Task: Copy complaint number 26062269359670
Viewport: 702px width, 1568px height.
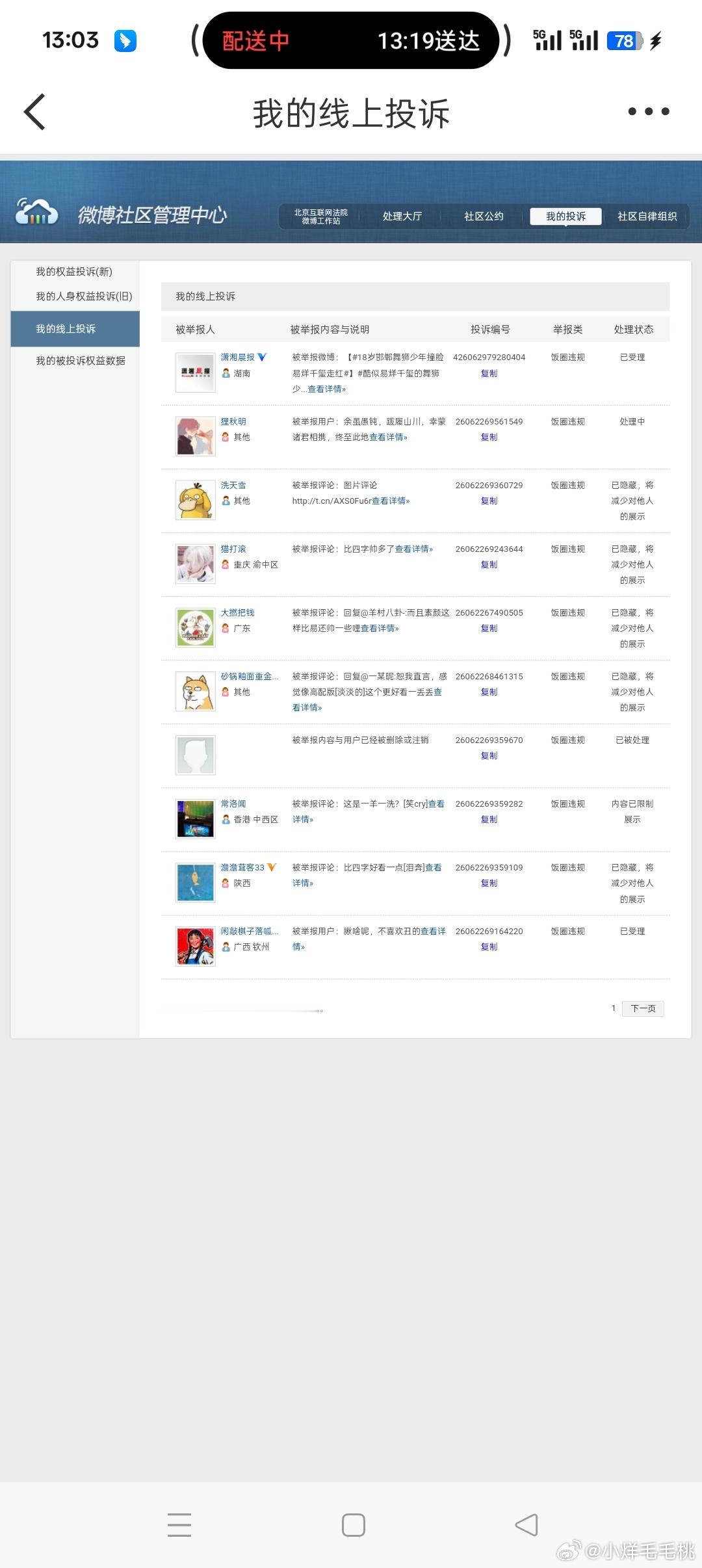Action: coord(489,755)
